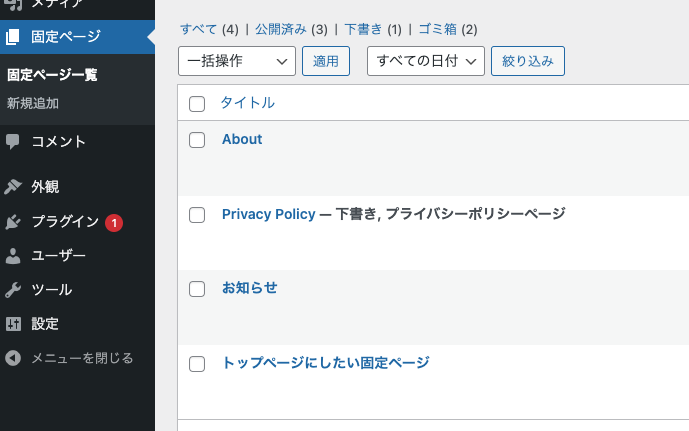Open the お知らせ page link
This screenshot has width=689, height=431.
[250, 288]
